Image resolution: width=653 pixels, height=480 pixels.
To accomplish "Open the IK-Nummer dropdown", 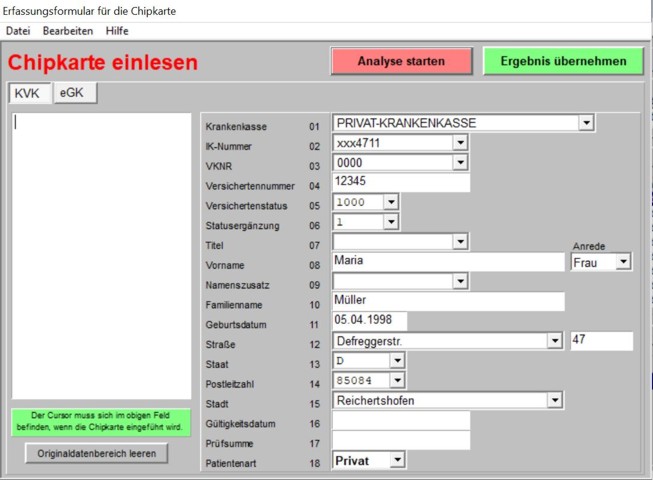I will [460, 143].
